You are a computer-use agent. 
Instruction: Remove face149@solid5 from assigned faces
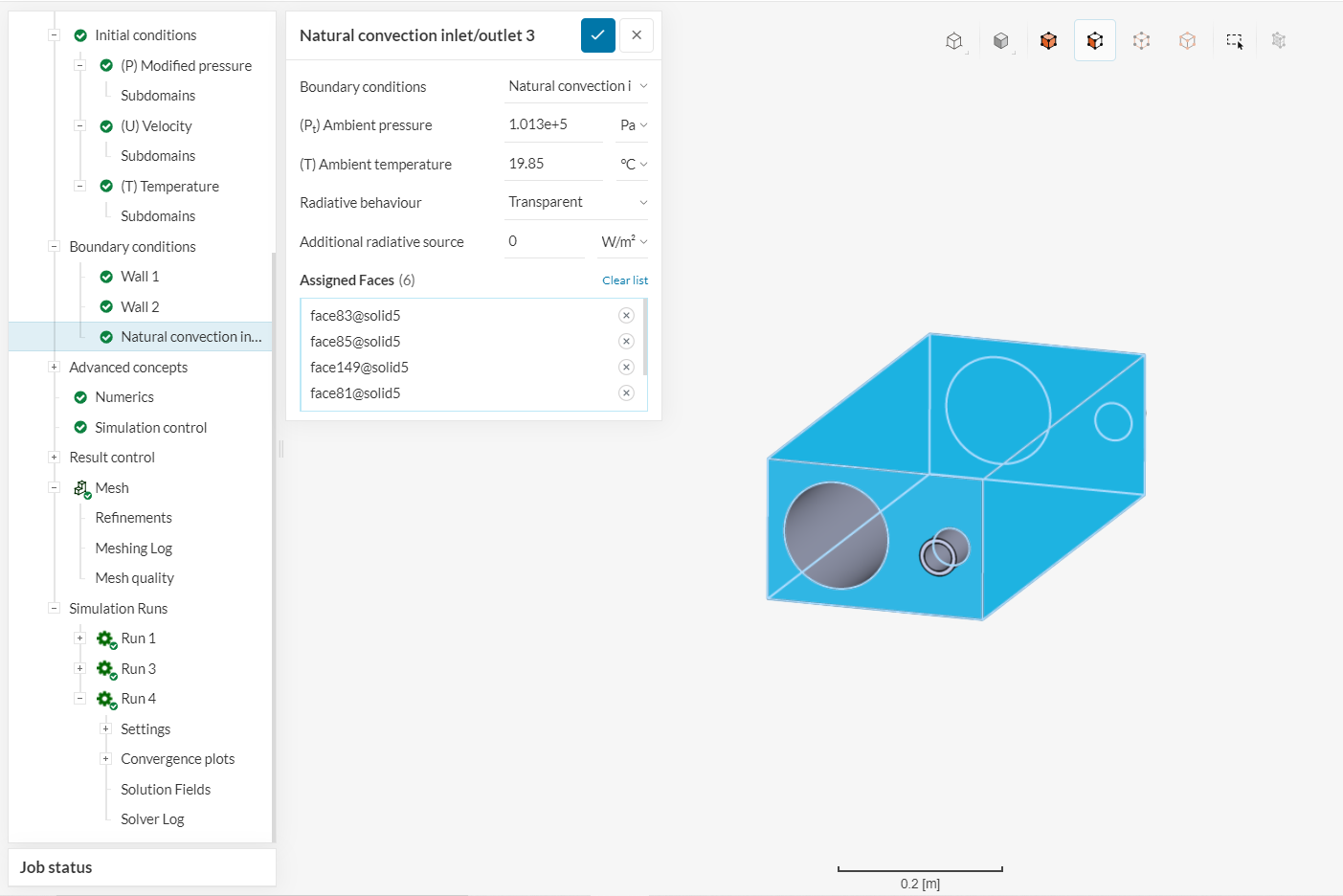click(x=626, y=368)
